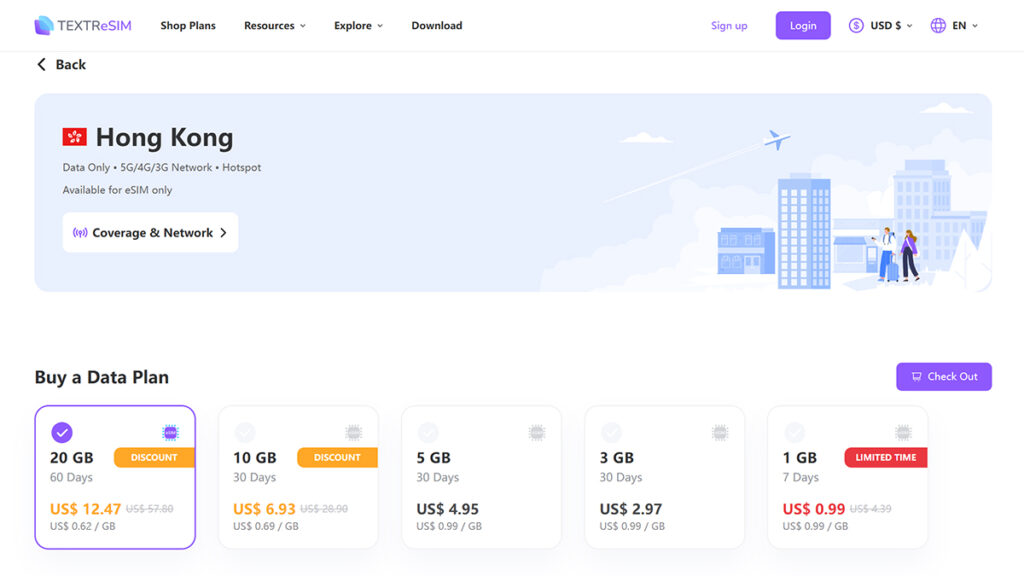Screen dimensions: 1024x576
Task: Go to Shop Plans page
Action: [x=188, y=26]
